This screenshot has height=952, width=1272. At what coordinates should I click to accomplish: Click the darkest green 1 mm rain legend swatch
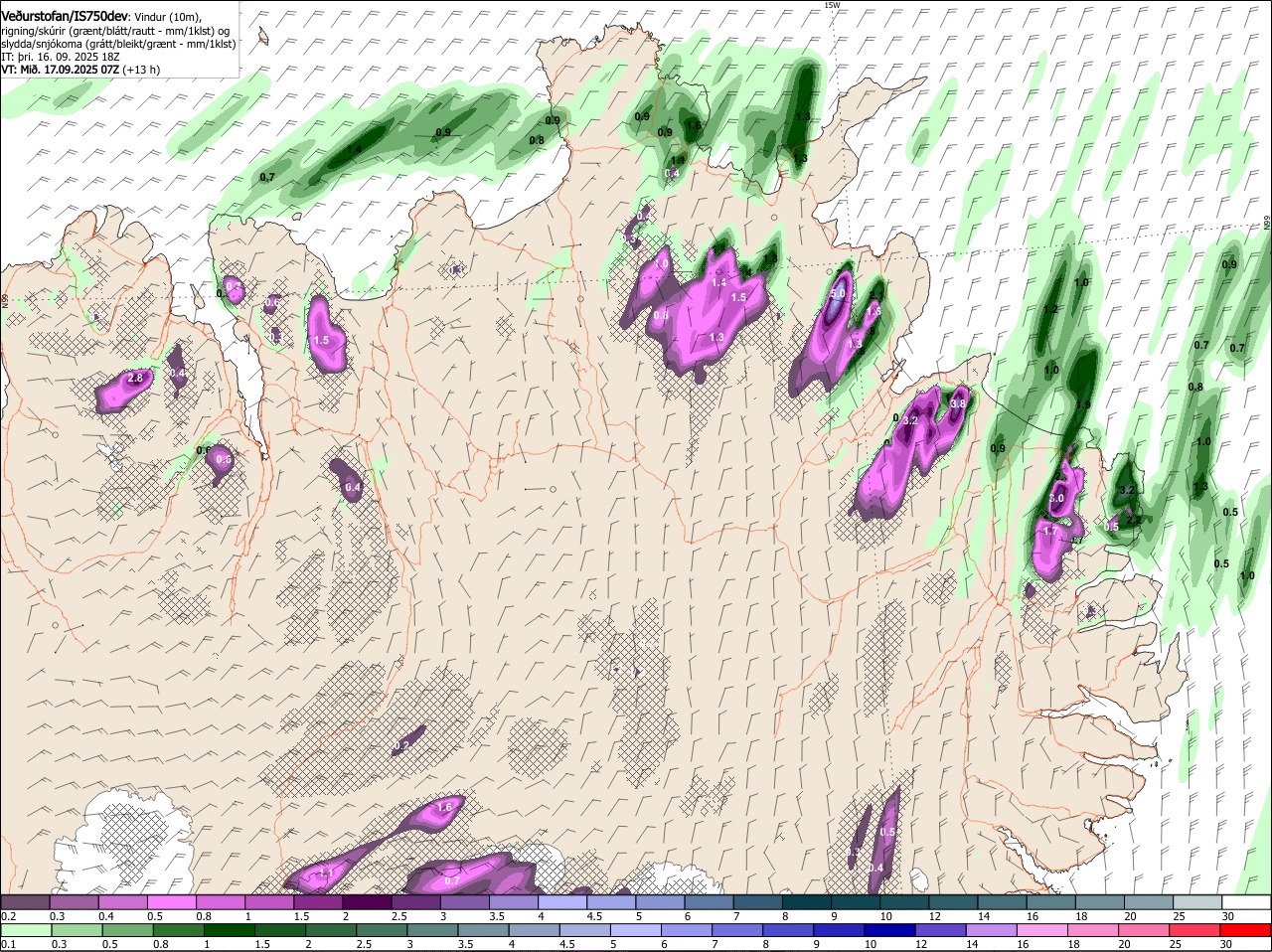pyautogui.click(x=229, y=930)
